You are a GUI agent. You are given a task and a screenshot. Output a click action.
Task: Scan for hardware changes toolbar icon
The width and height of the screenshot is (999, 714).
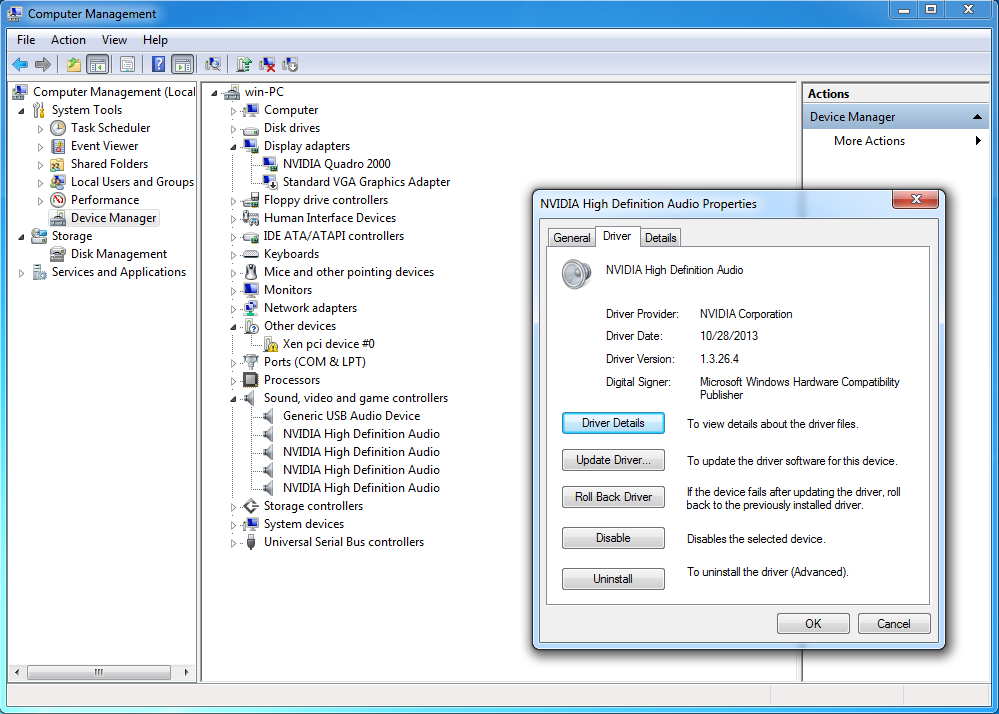pyautogui.click(x=213, y=64)
